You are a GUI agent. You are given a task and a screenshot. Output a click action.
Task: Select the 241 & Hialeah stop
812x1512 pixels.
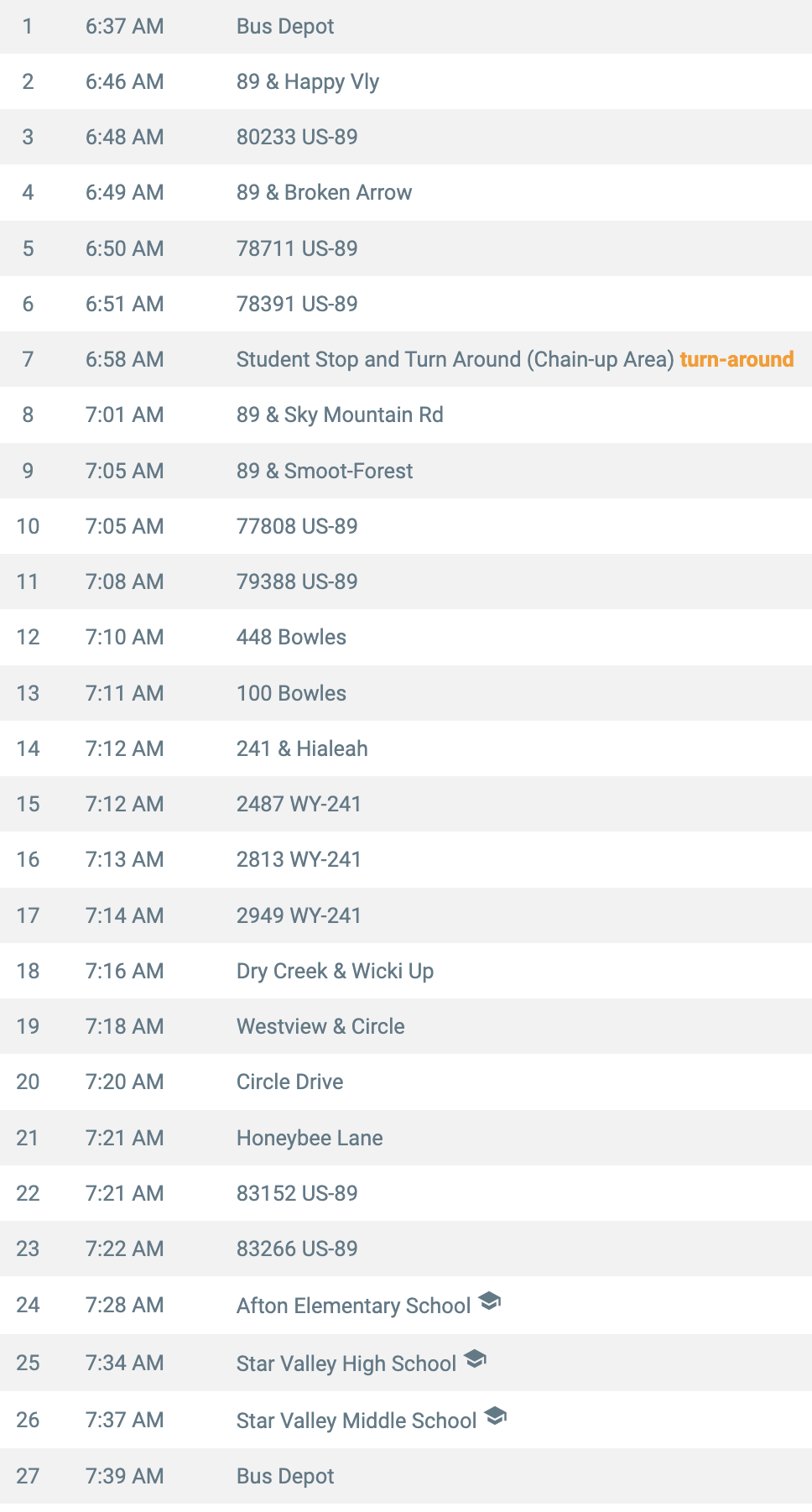pos(406,748)
